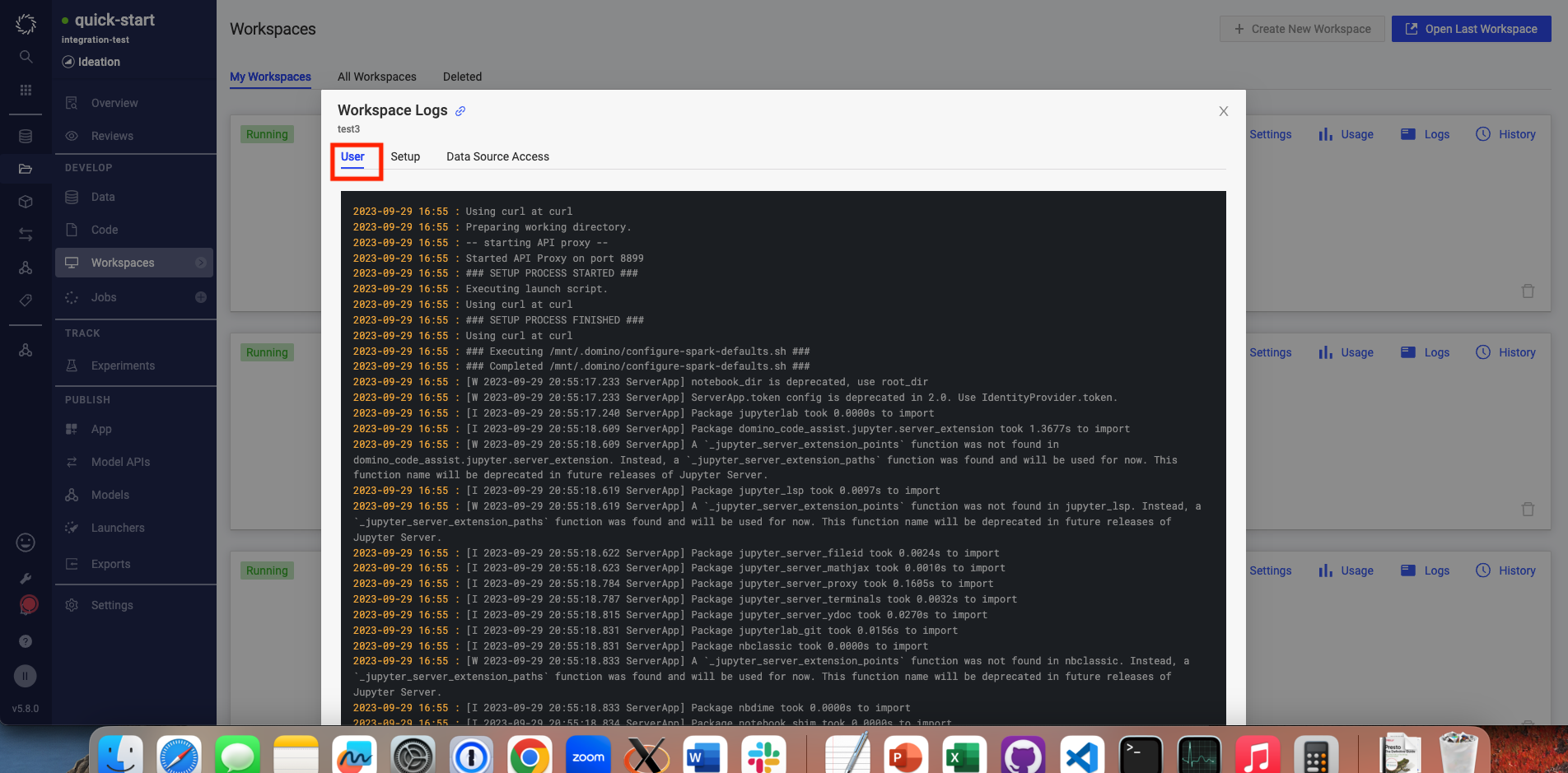Open the search magnifier in left rail
The width and height of the screenshot is (1568, 773).
[x=26, y=56]
